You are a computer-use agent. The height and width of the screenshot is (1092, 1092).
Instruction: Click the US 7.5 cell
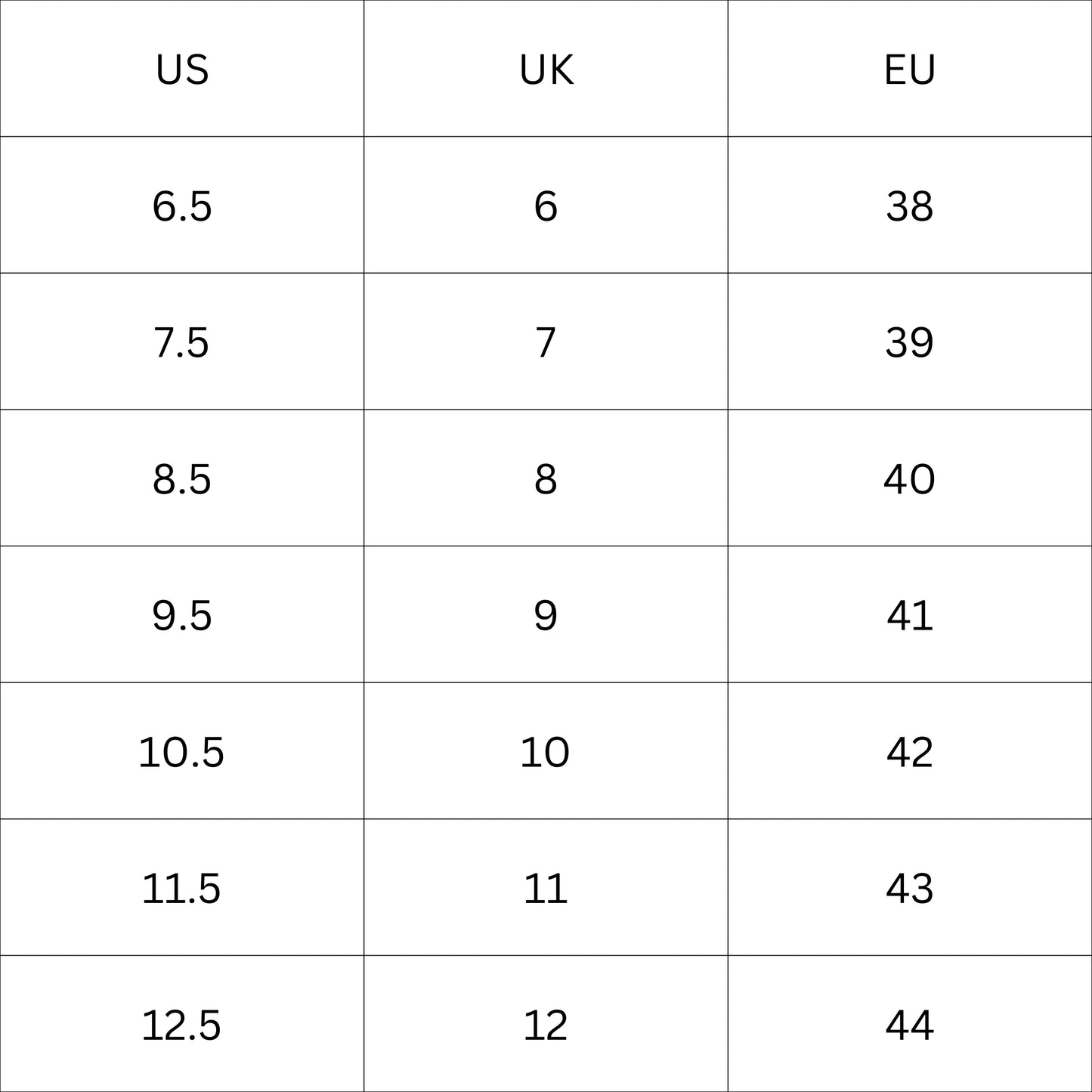tap(182, 342)
